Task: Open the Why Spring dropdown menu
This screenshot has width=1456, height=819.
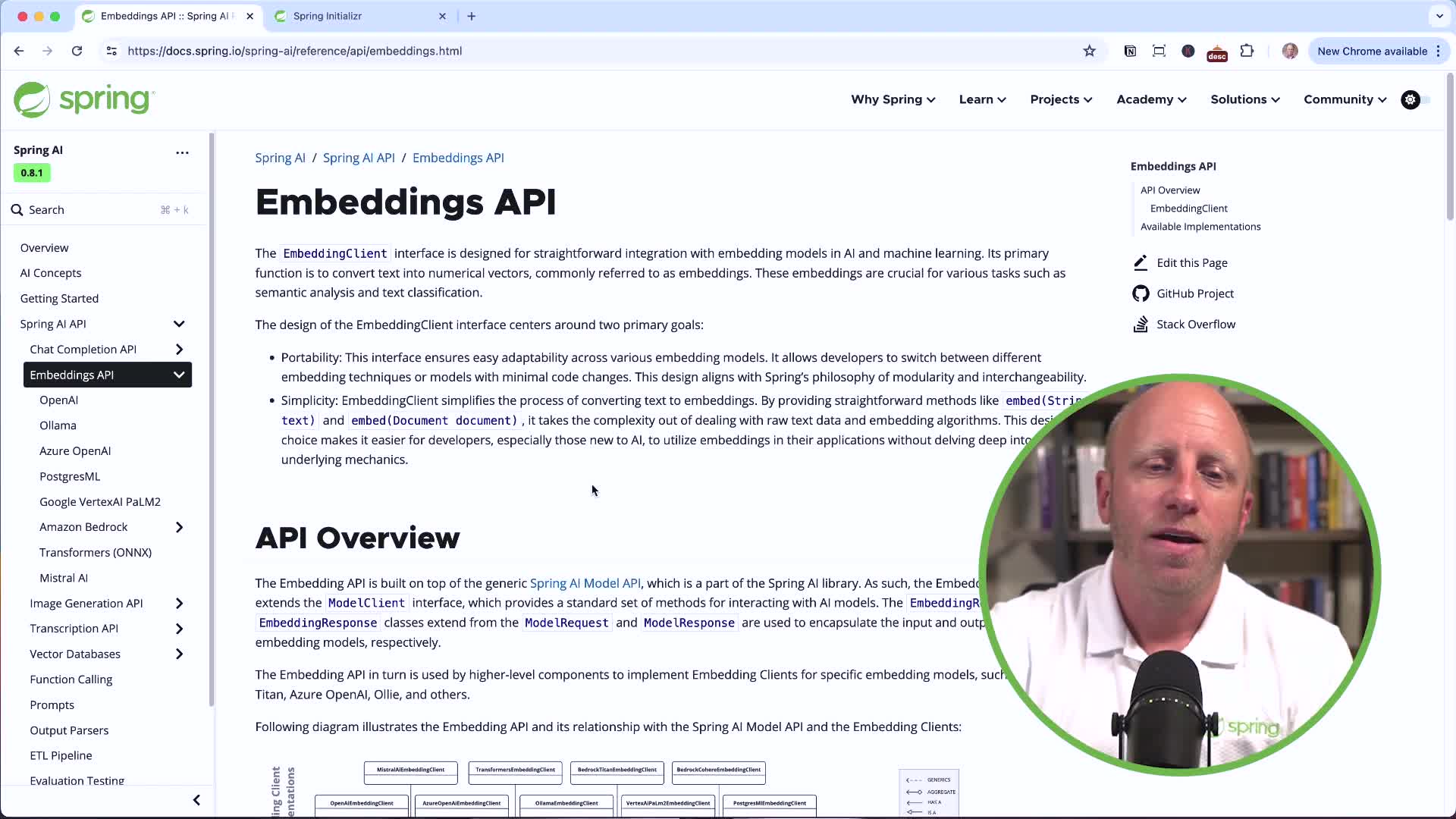Action: pyautogui.click(x=893, y=99)
